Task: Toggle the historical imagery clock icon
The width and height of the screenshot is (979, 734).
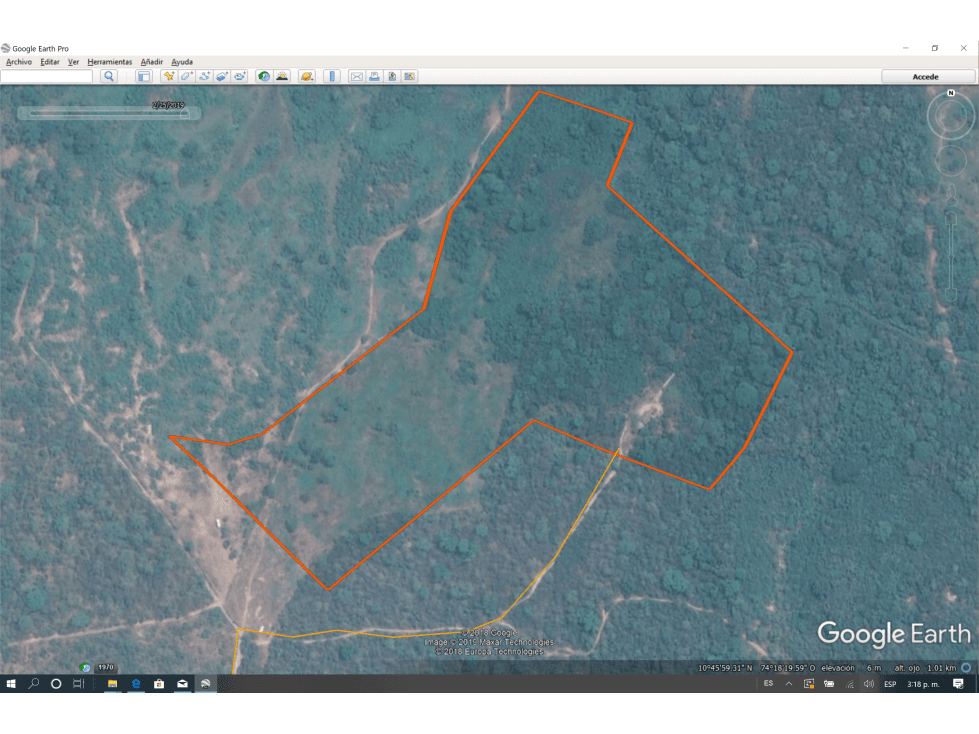Action: click(264, 76)
